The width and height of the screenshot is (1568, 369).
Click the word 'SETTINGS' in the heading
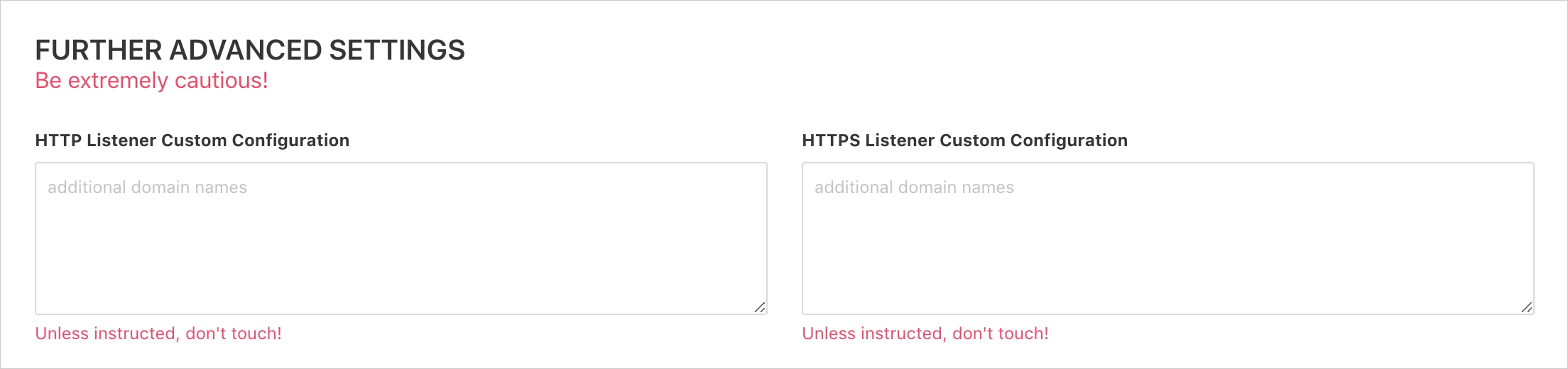(396, 50)
